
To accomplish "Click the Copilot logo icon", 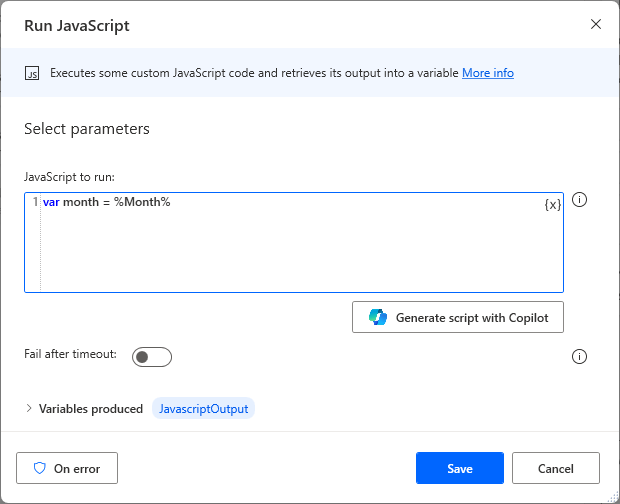I will [378, 317].
